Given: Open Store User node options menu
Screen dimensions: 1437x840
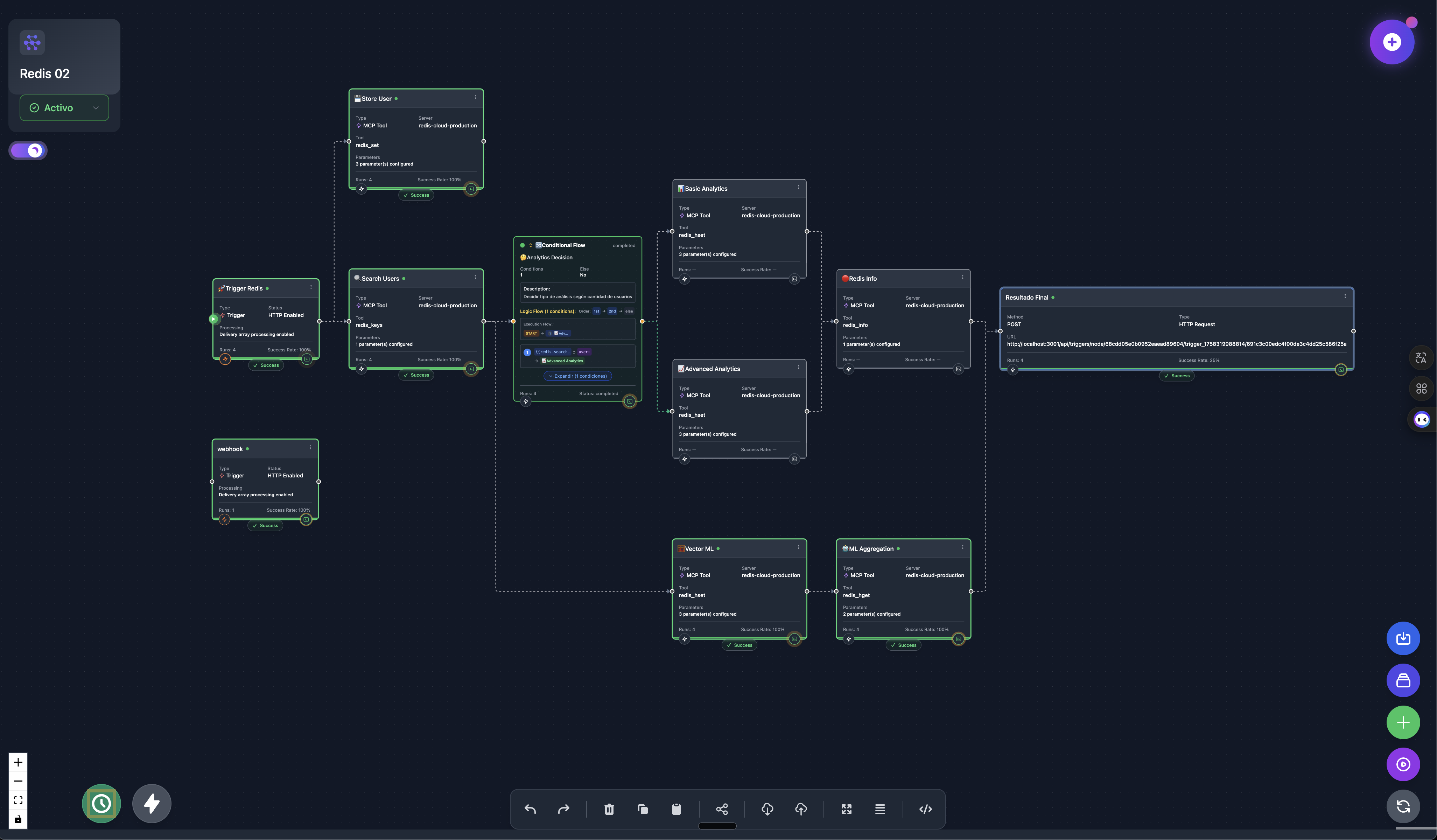Looking at the screenshot, I should (475, 98).
